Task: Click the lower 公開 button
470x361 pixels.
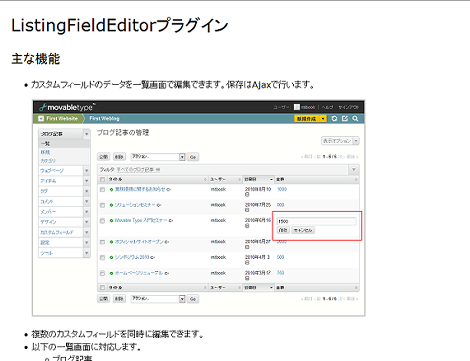Action: point(103,299)
